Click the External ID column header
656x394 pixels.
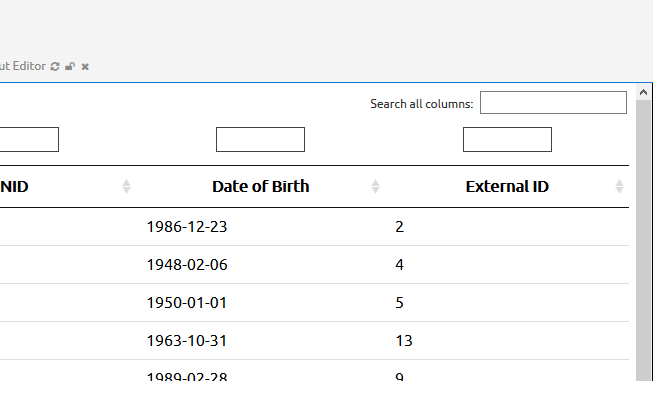(507, 187)
